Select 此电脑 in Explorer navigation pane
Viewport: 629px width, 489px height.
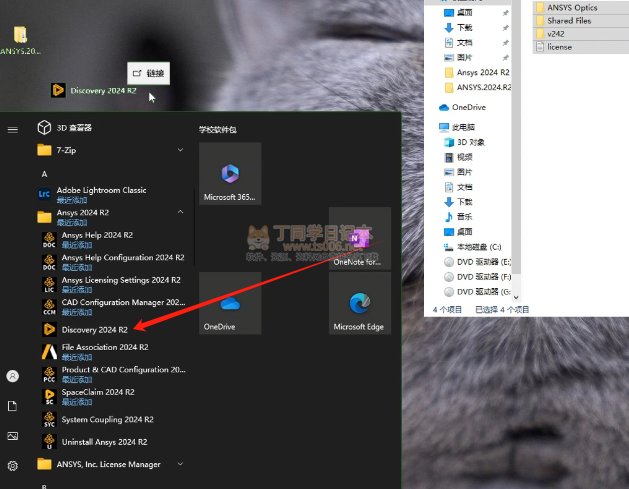(x=457, y=127)
